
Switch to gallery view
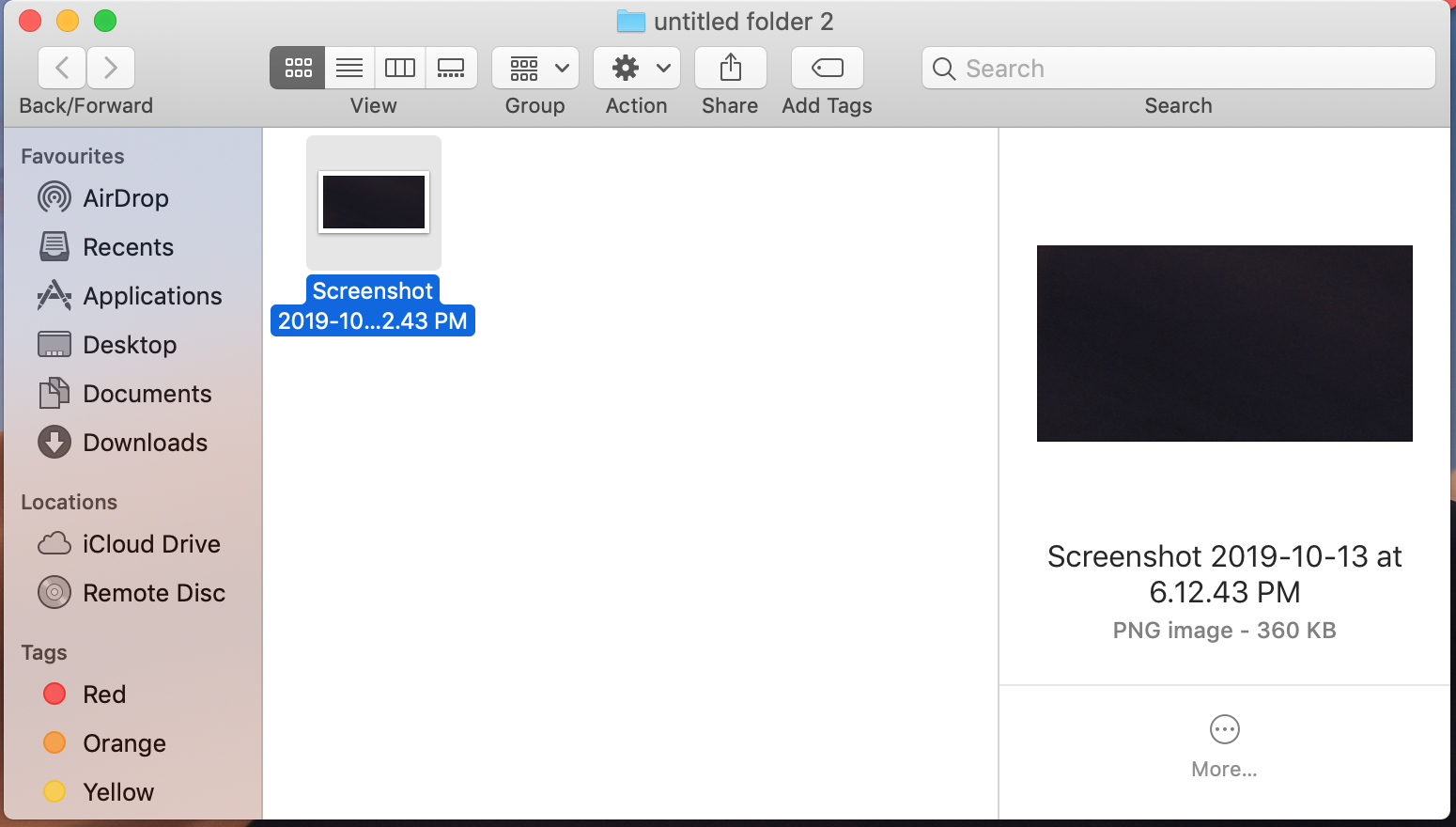point(451,68)
